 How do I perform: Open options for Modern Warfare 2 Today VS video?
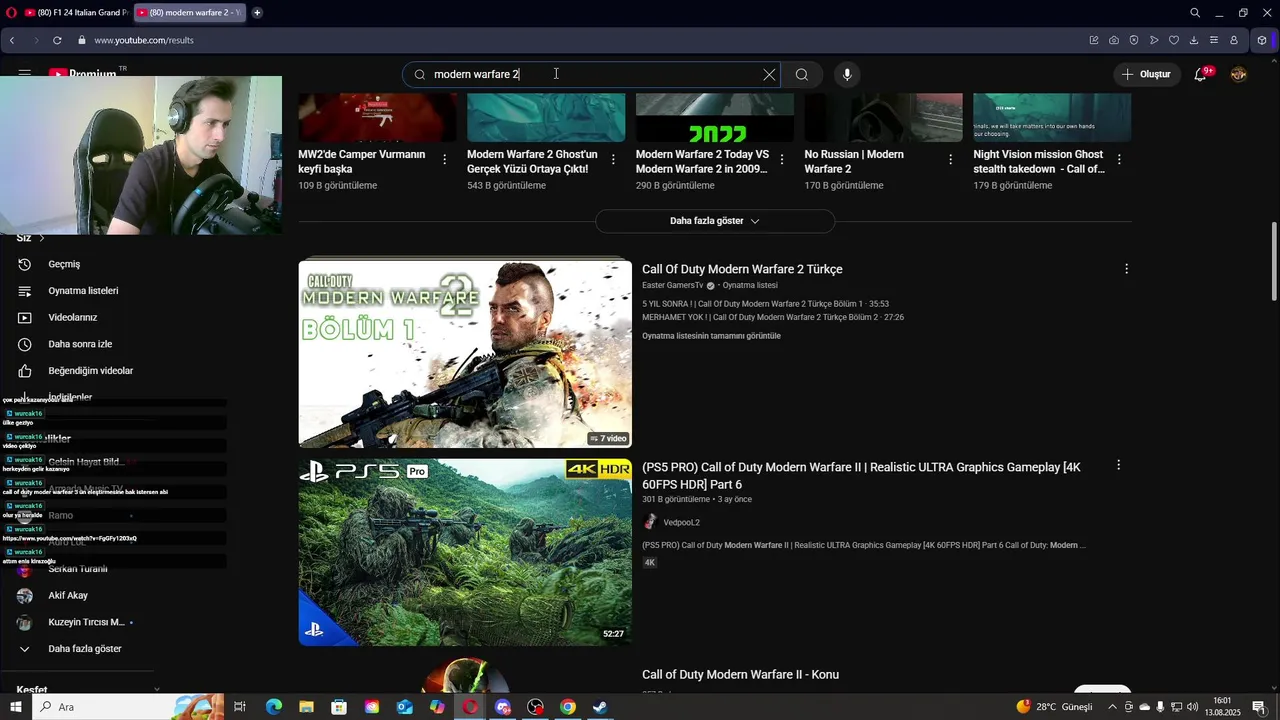click(782, 160)
